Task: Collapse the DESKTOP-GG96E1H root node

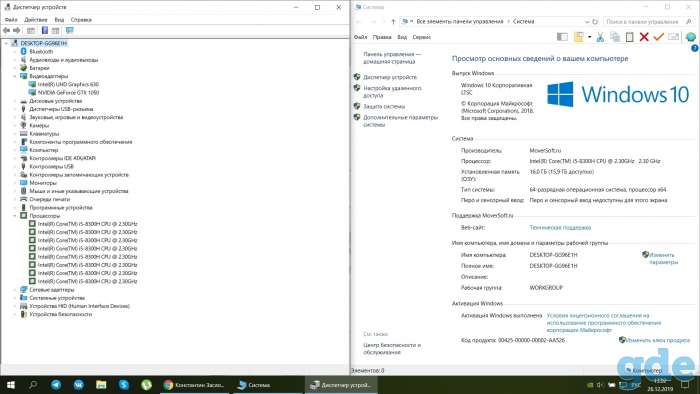Action: [x=6, y=44]
